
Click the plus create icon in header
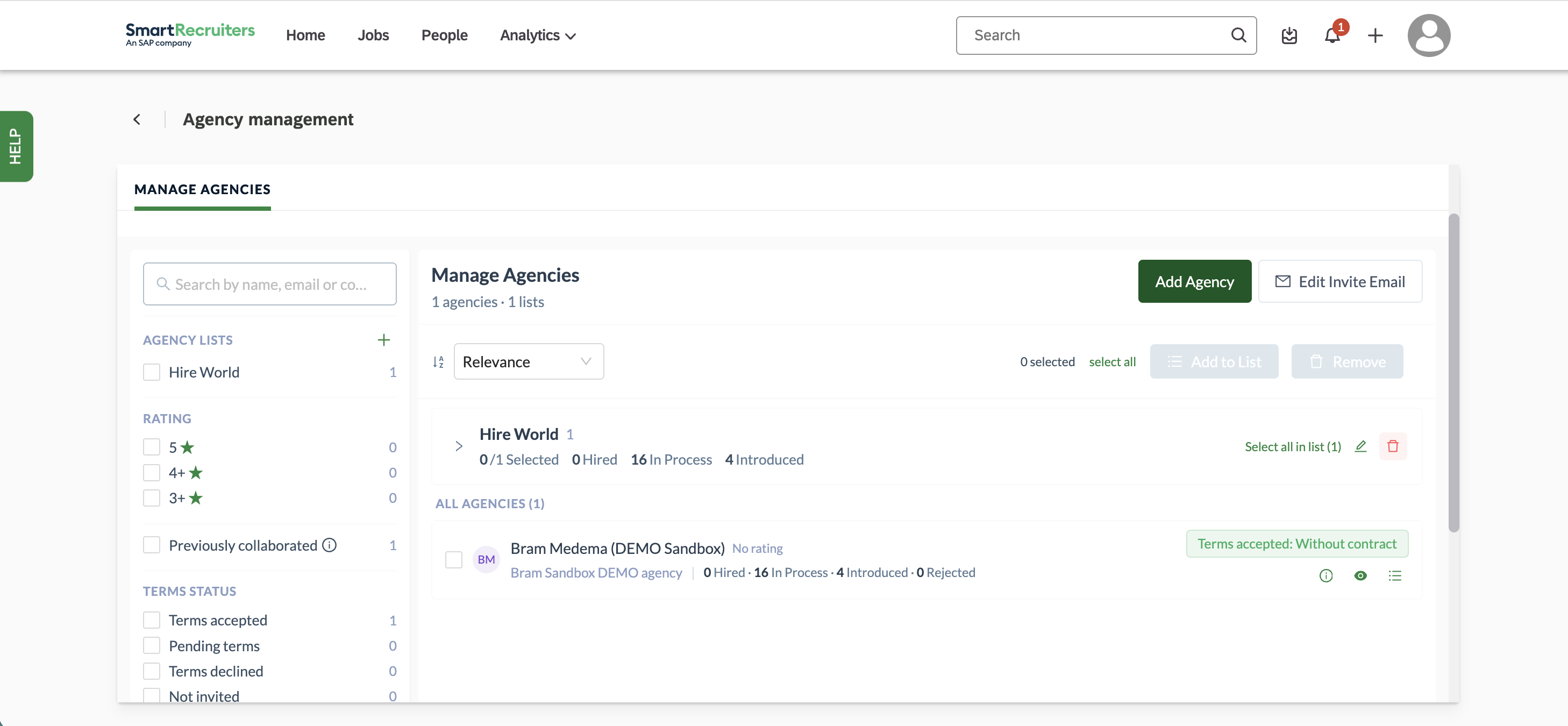click(x=1375, y=36)
